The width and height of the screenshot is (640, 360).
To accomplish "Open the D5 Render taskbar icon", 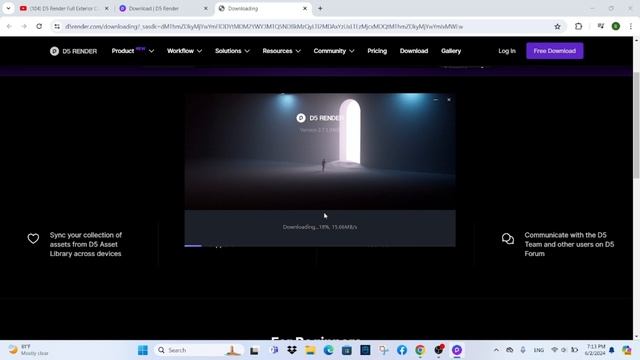I will pyautogui.click(x=457, y=350).
